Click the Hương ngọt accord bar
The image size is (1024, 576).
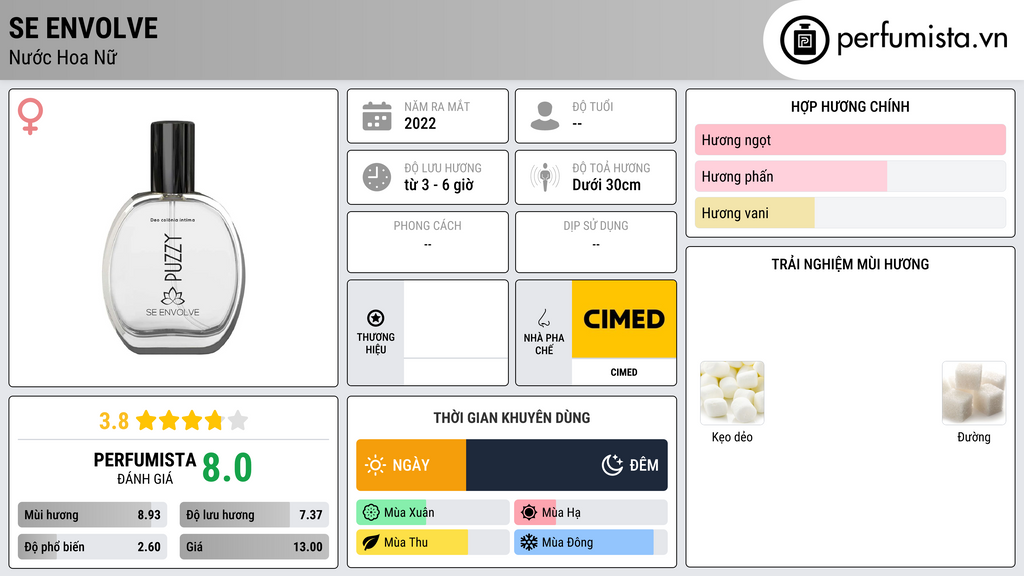pos(850,140)
